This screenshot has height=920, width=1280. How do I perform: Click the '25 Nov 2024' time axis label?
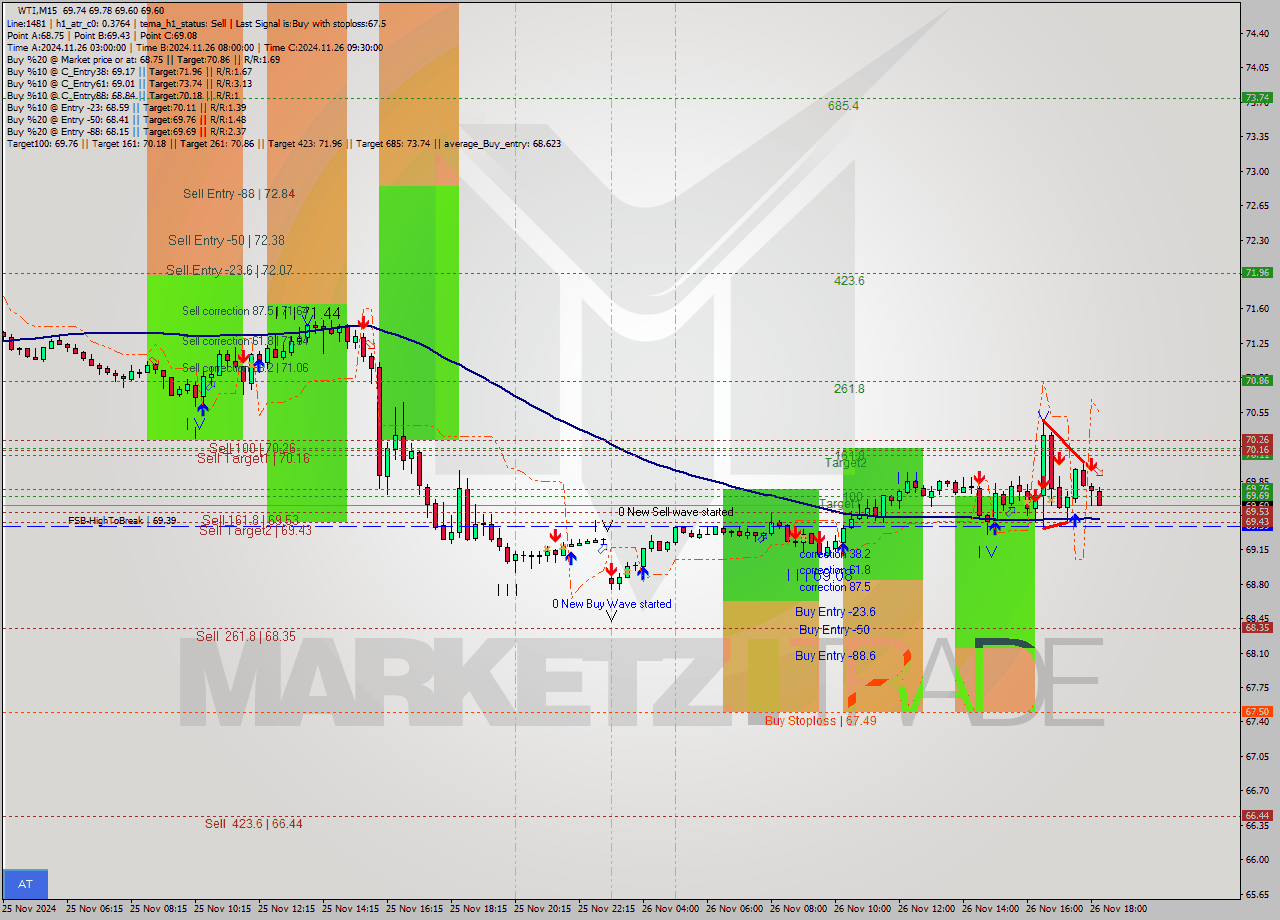pyautogui.click(x=30, y=909)
